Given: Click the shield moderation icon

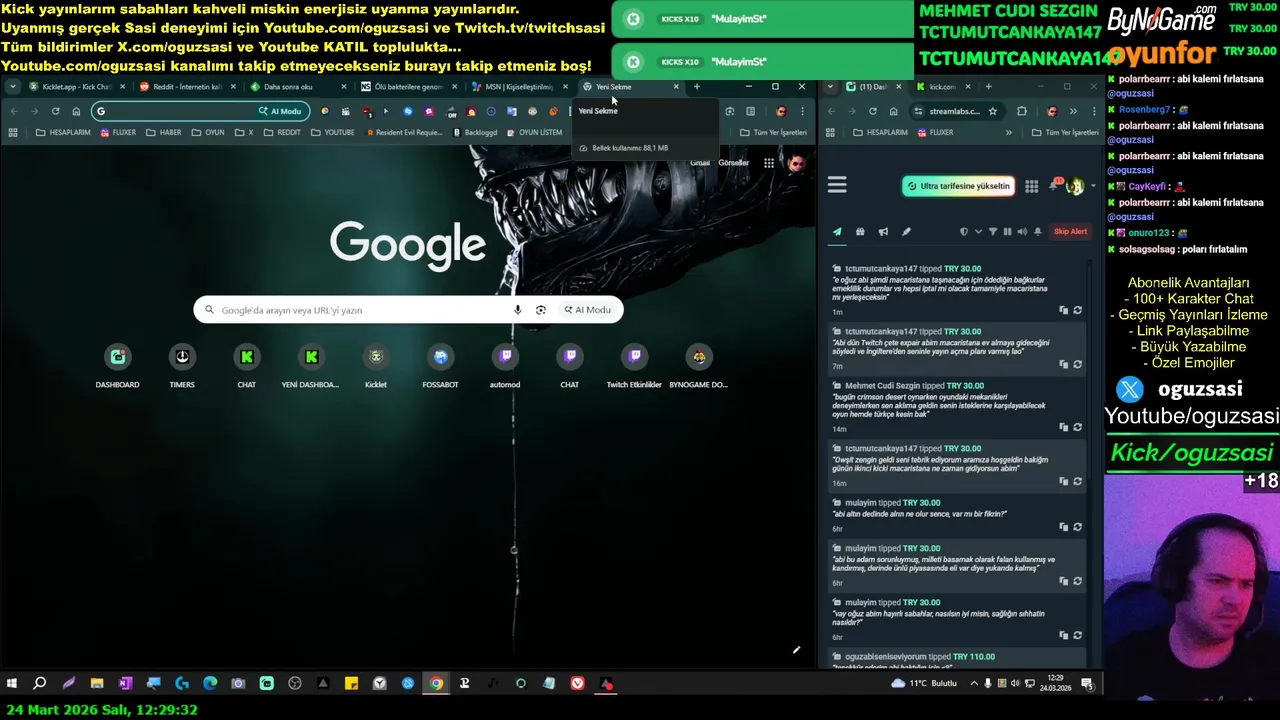Looking at the screenshot, I should (964, 232).
